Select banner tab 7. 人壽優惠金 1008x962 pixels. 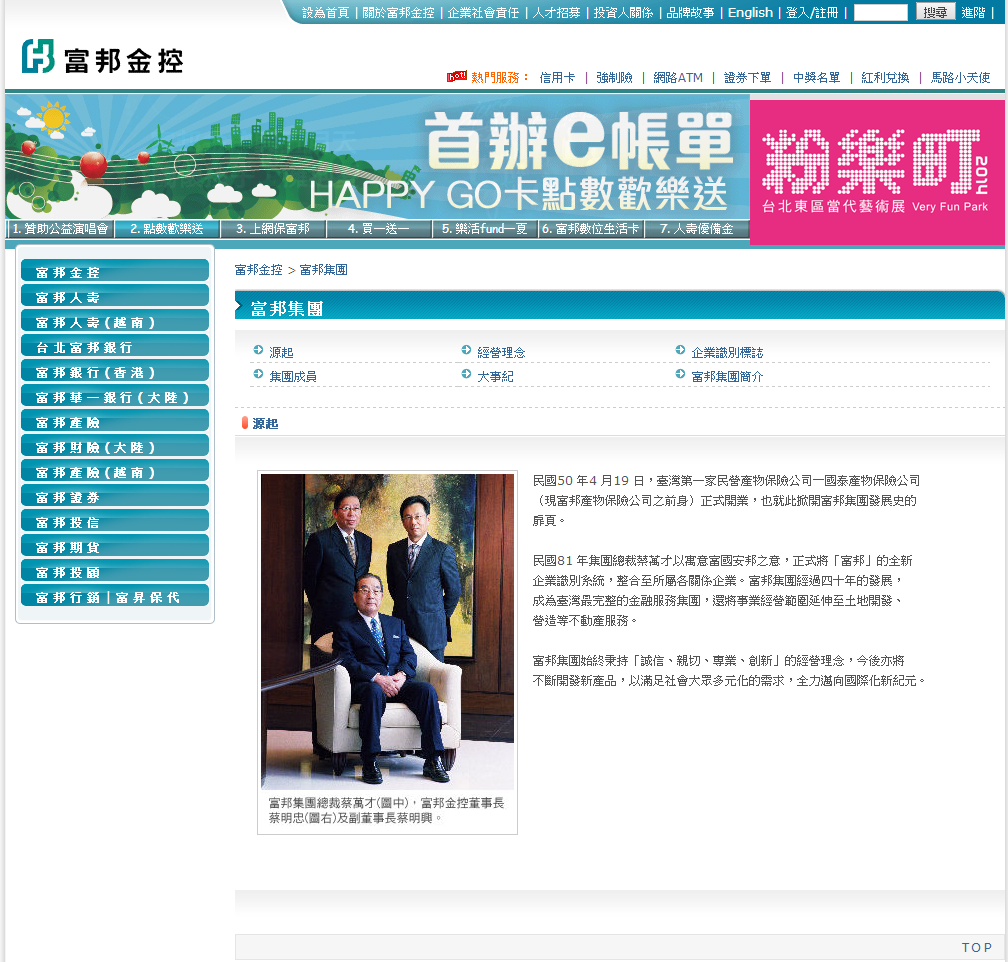(696, 229)
